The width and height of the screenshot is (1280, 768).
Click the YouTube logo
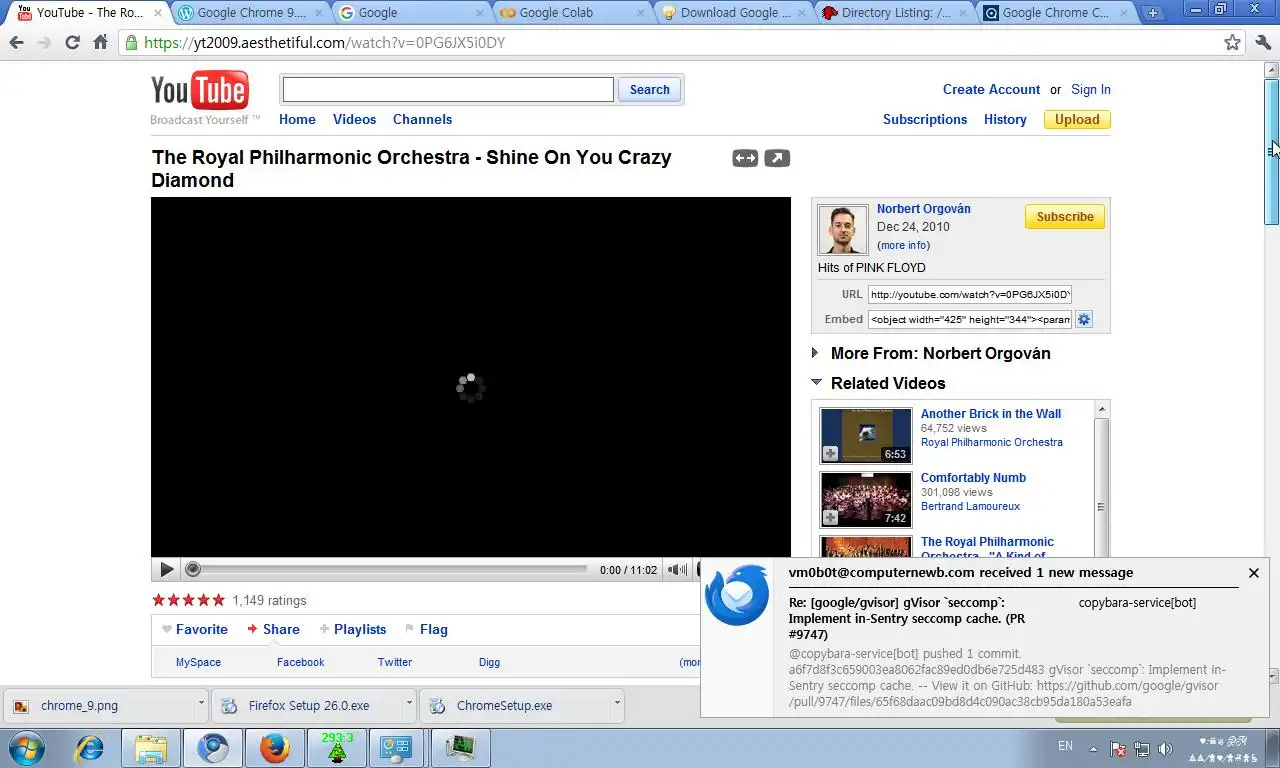click(200, 91)
